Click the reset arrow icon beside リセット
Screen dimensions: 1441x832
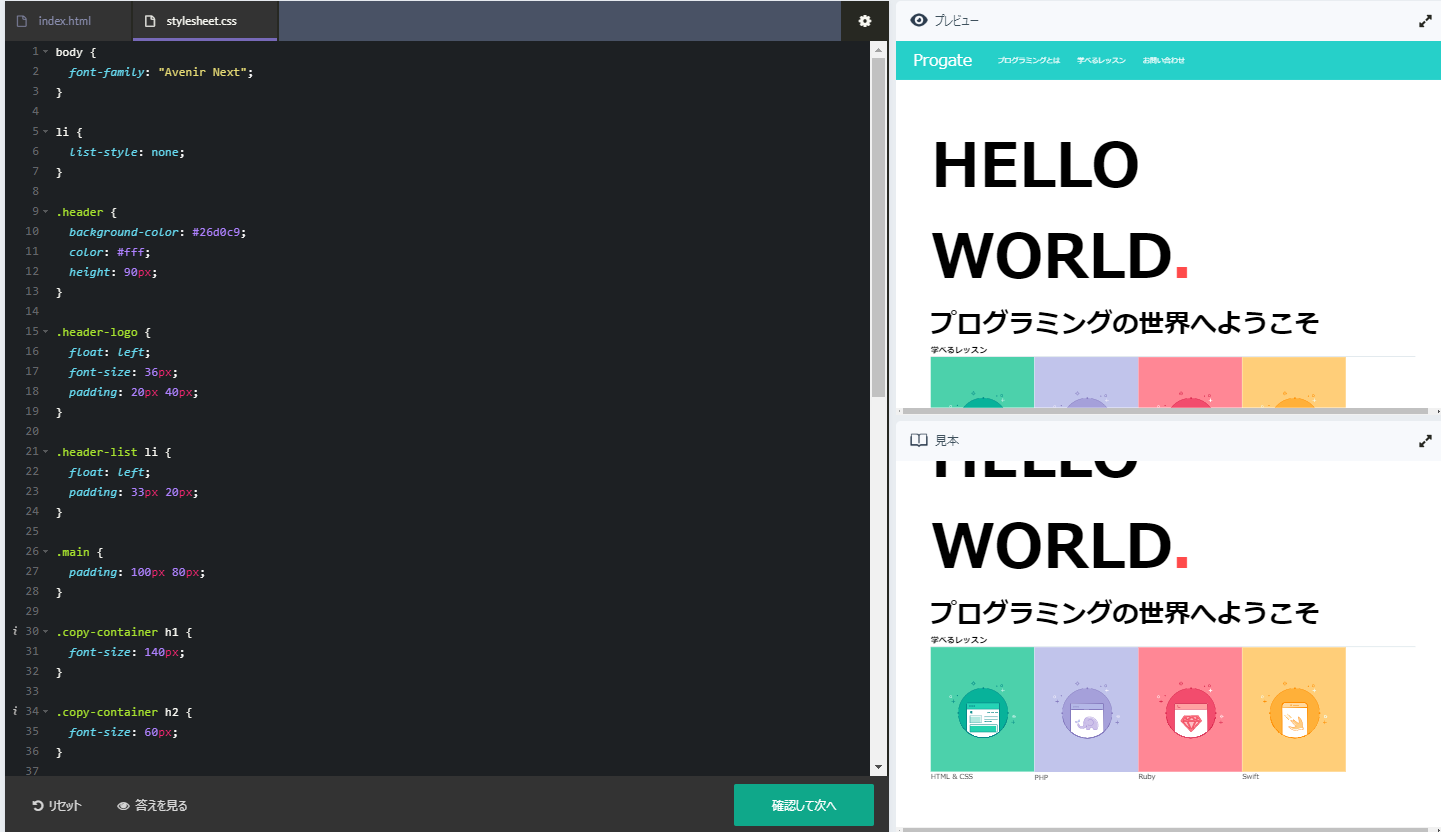coord(38,805)
